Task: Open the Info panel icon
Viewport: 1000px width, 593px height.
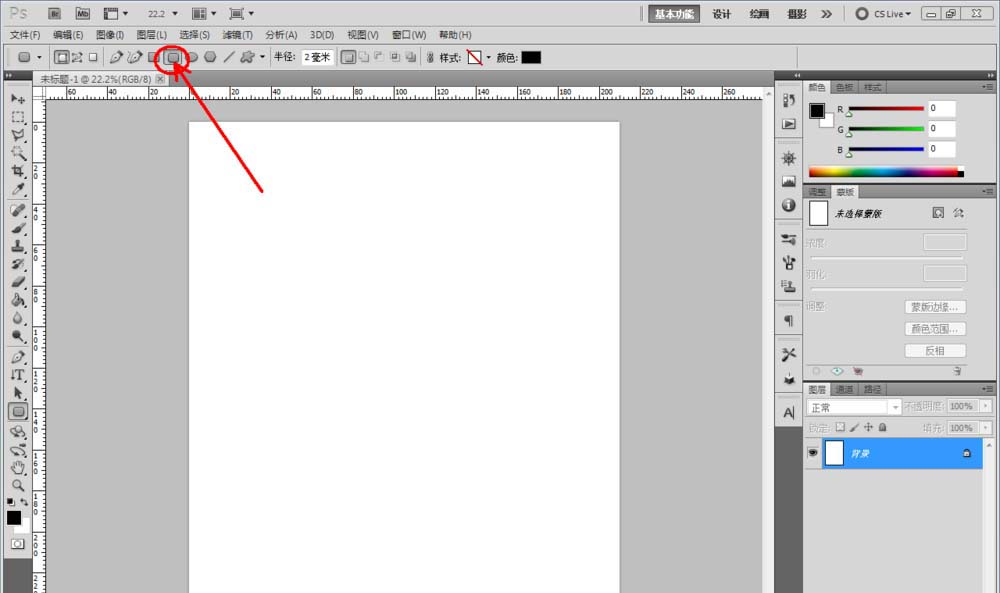Action: (x=789, y=205)
